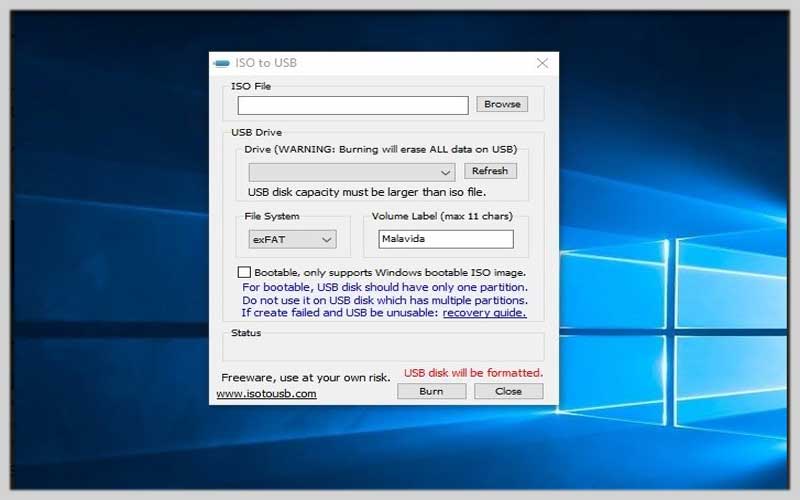Viewport: 800px width, 500px height.
Task: Click the Close button at bottom
Action: tap(509, 391)
